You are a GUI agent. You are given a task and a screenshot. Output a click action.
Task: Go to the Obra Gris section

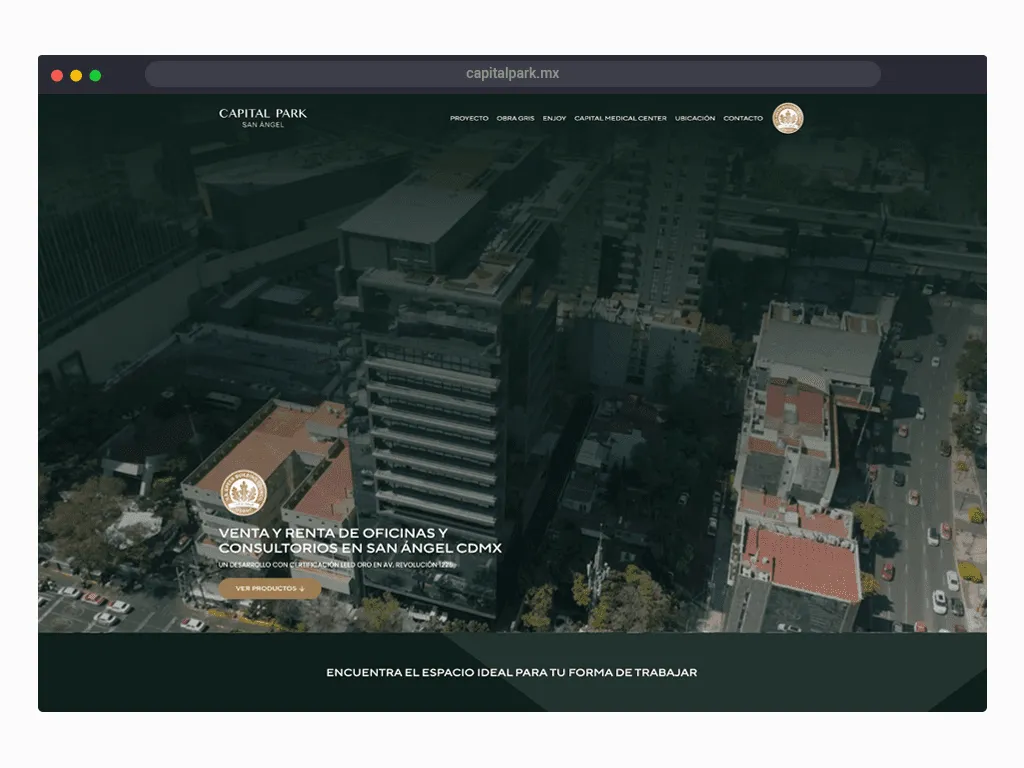coord(515,118)
